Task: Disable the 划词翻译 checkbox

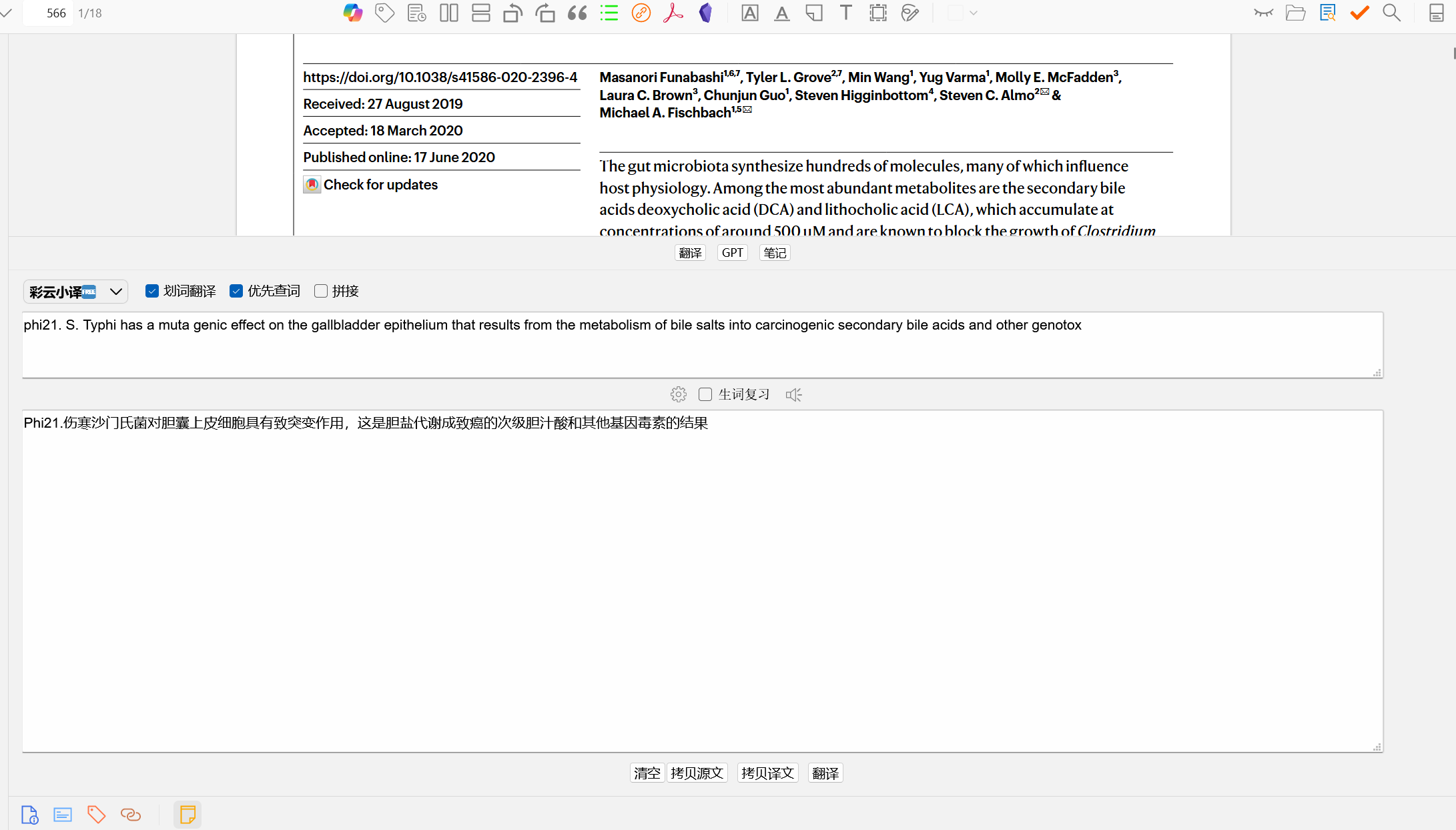Action: click(x=152, y=291)
